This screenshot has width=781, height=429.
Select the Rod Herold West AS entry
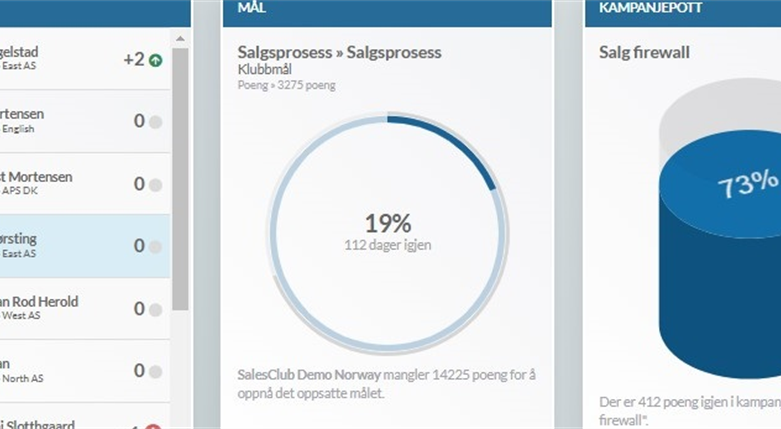85,308
